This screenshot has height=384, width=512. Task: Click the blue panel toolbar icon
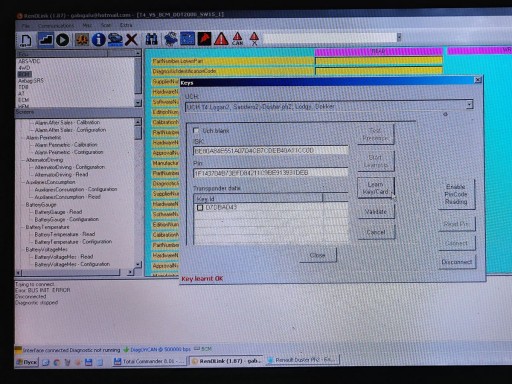point(187,39)
